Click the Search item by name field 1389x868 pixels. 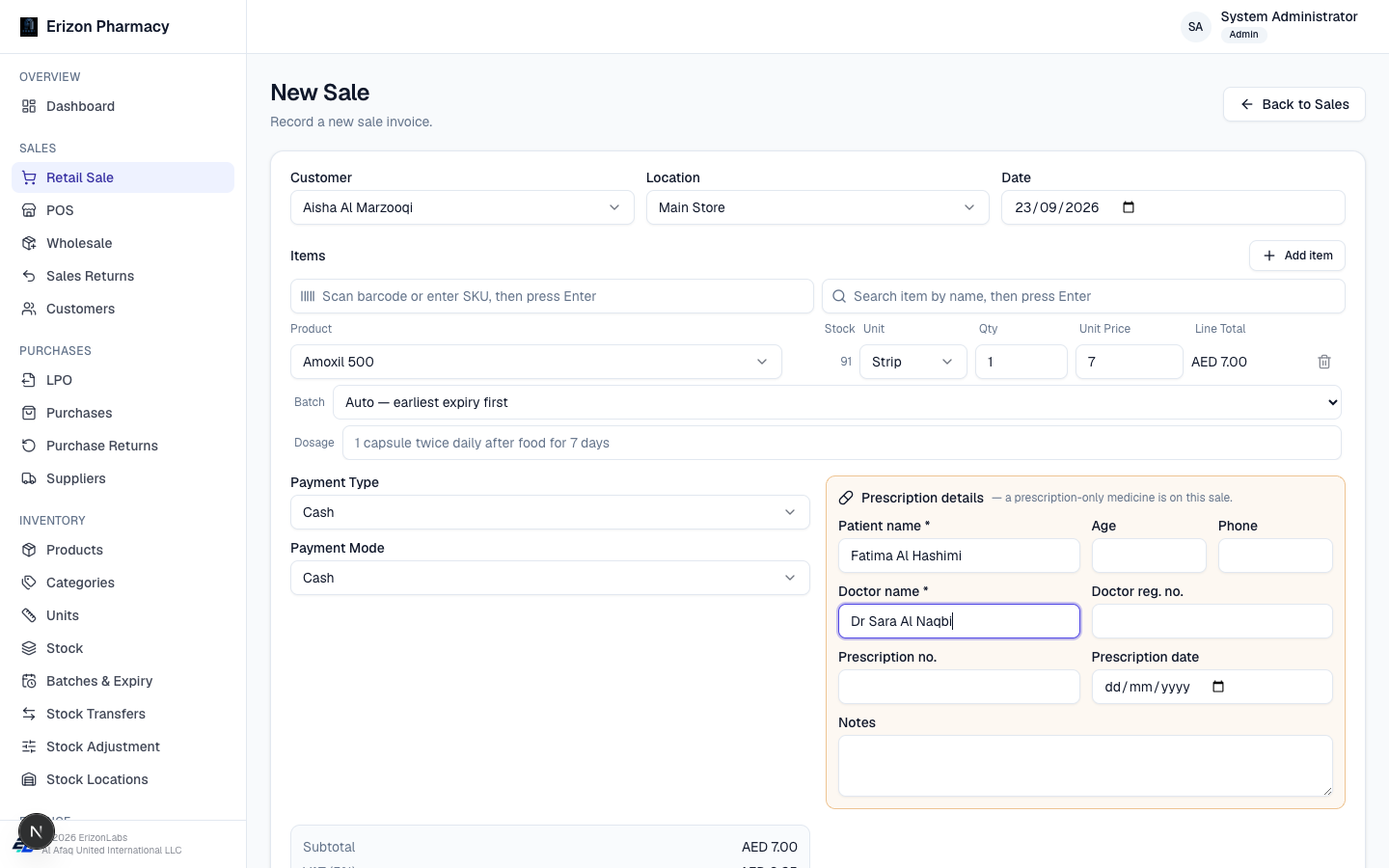coord(1083,296)
